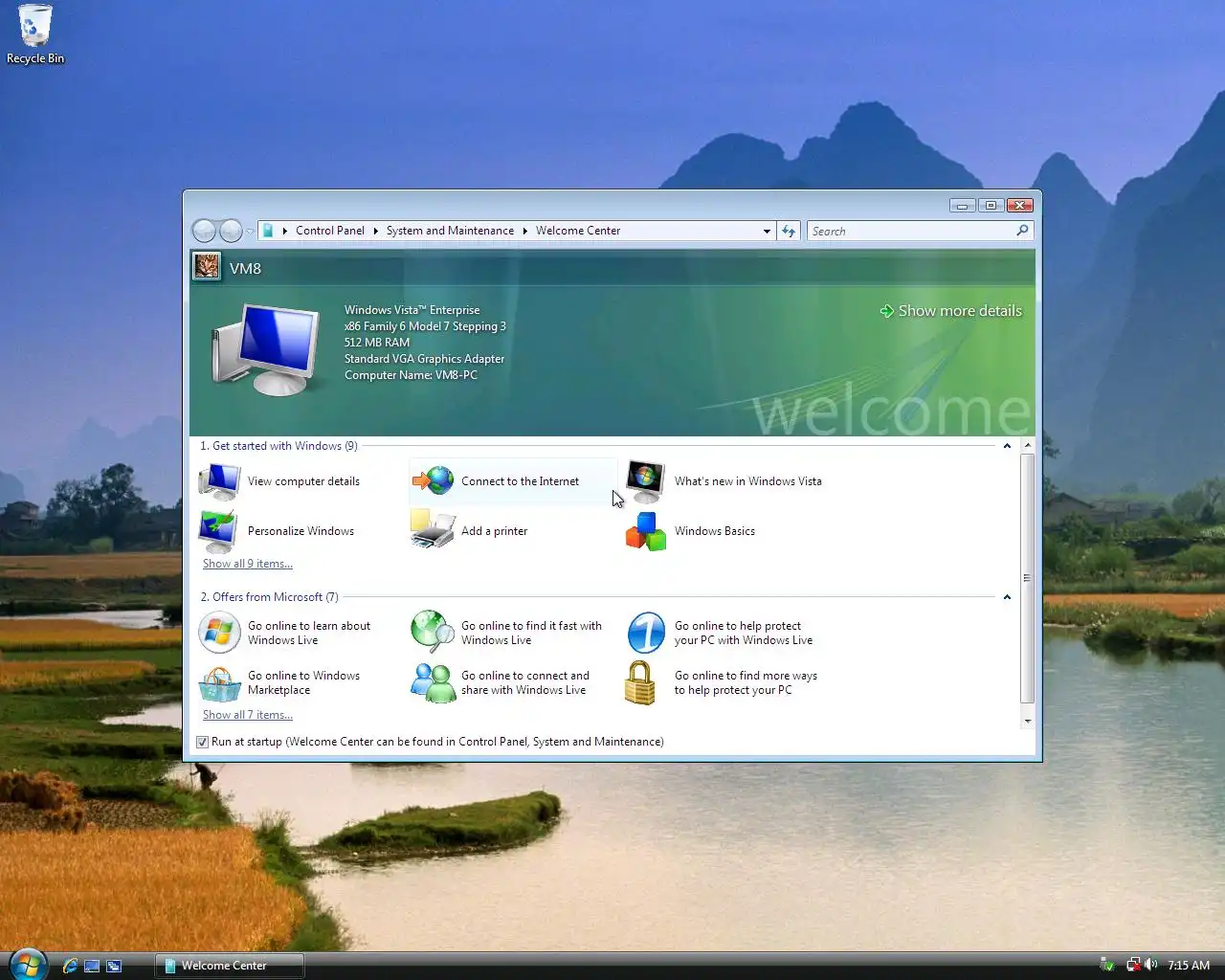Select the Welcome Center taskbar button
The height and width of the screenshot is (980, 1225).
pos(230,966)
